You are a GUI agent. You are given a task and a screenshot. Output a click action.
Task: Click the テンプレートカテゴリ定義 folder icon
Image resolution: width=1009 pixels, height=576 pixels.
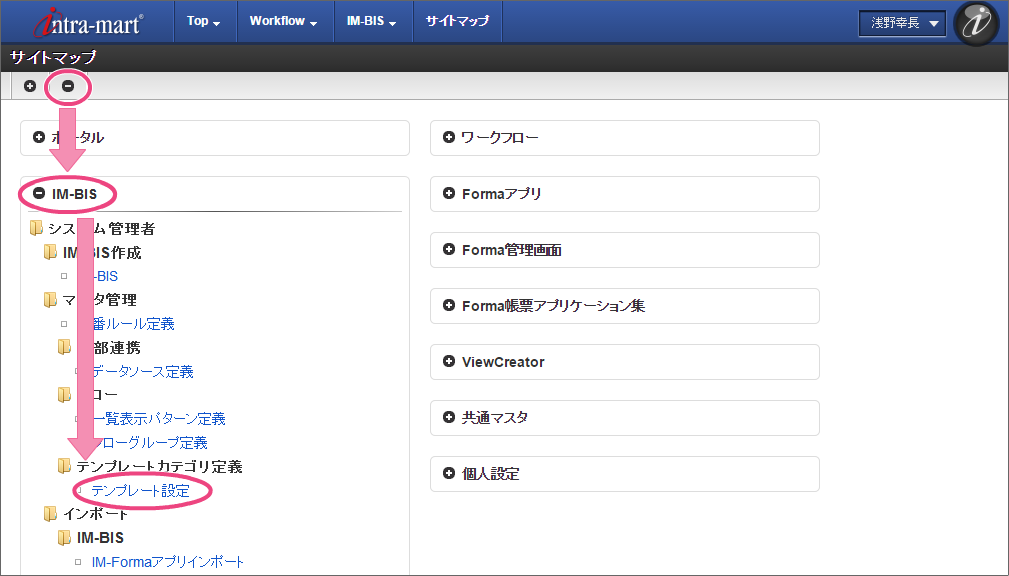(x=64, y=466)
